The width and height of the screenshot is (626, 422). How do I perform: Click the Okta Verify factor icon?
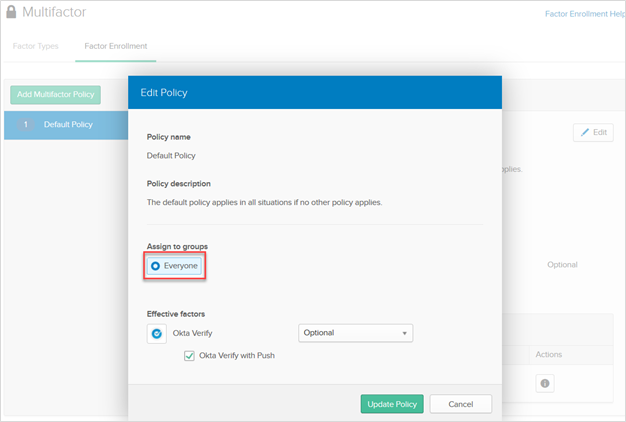[x=156, y=333]
